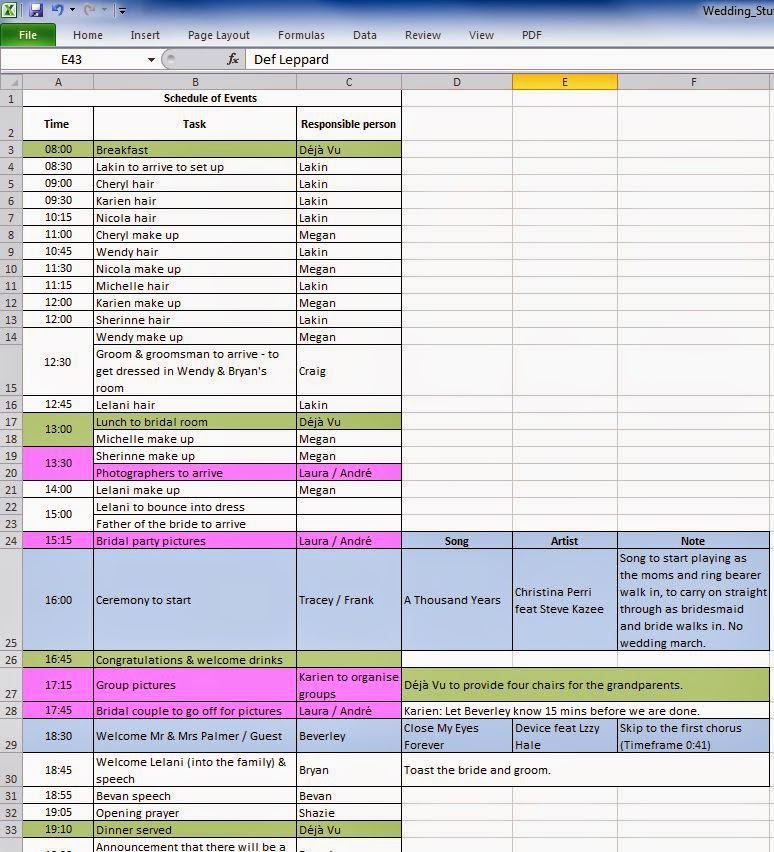Select column C header
Viewport: 774px width, 852px height.
point(349,82)
